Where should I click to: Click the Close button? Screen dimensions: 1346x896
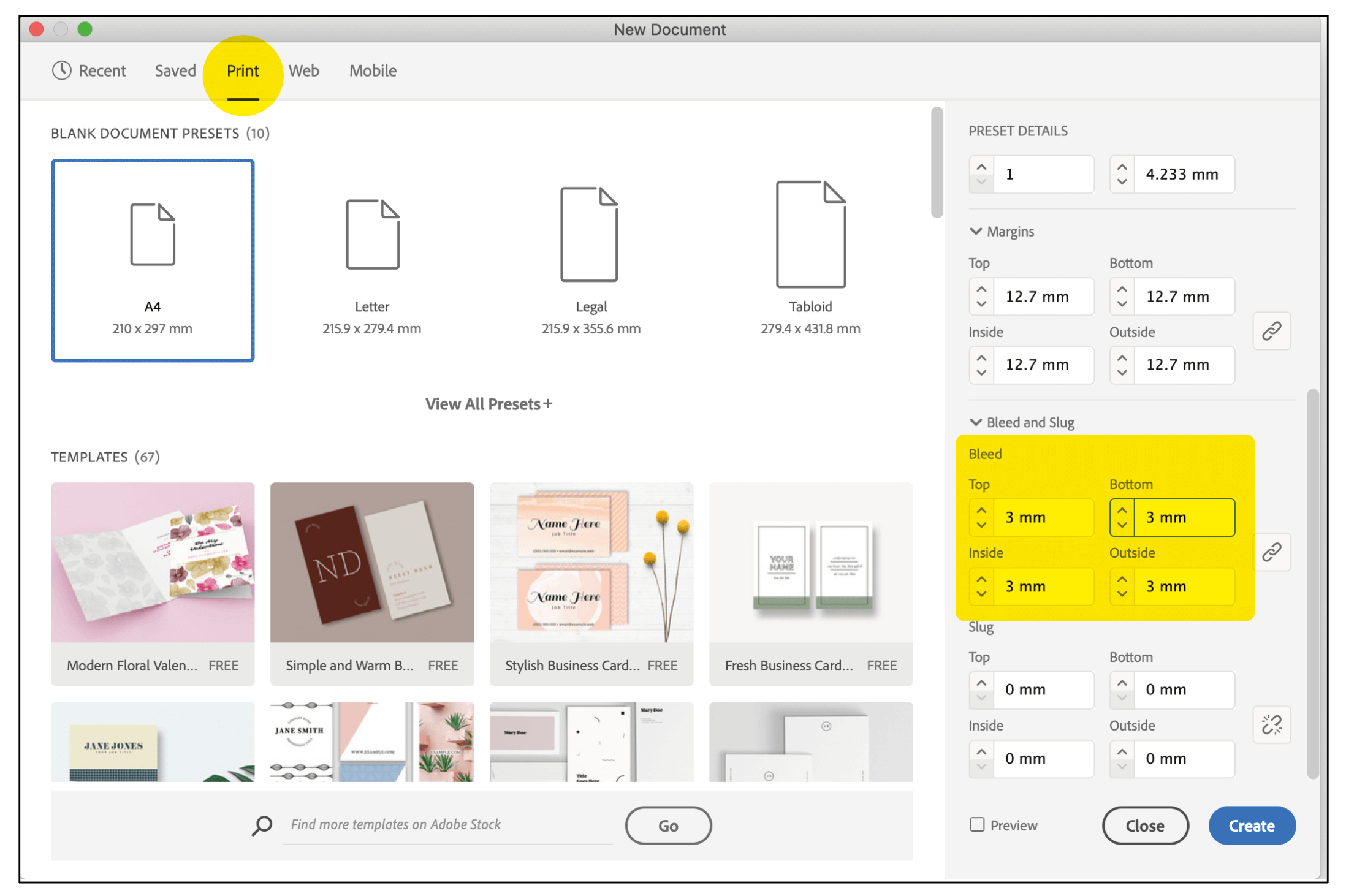tap(1144, 826)
